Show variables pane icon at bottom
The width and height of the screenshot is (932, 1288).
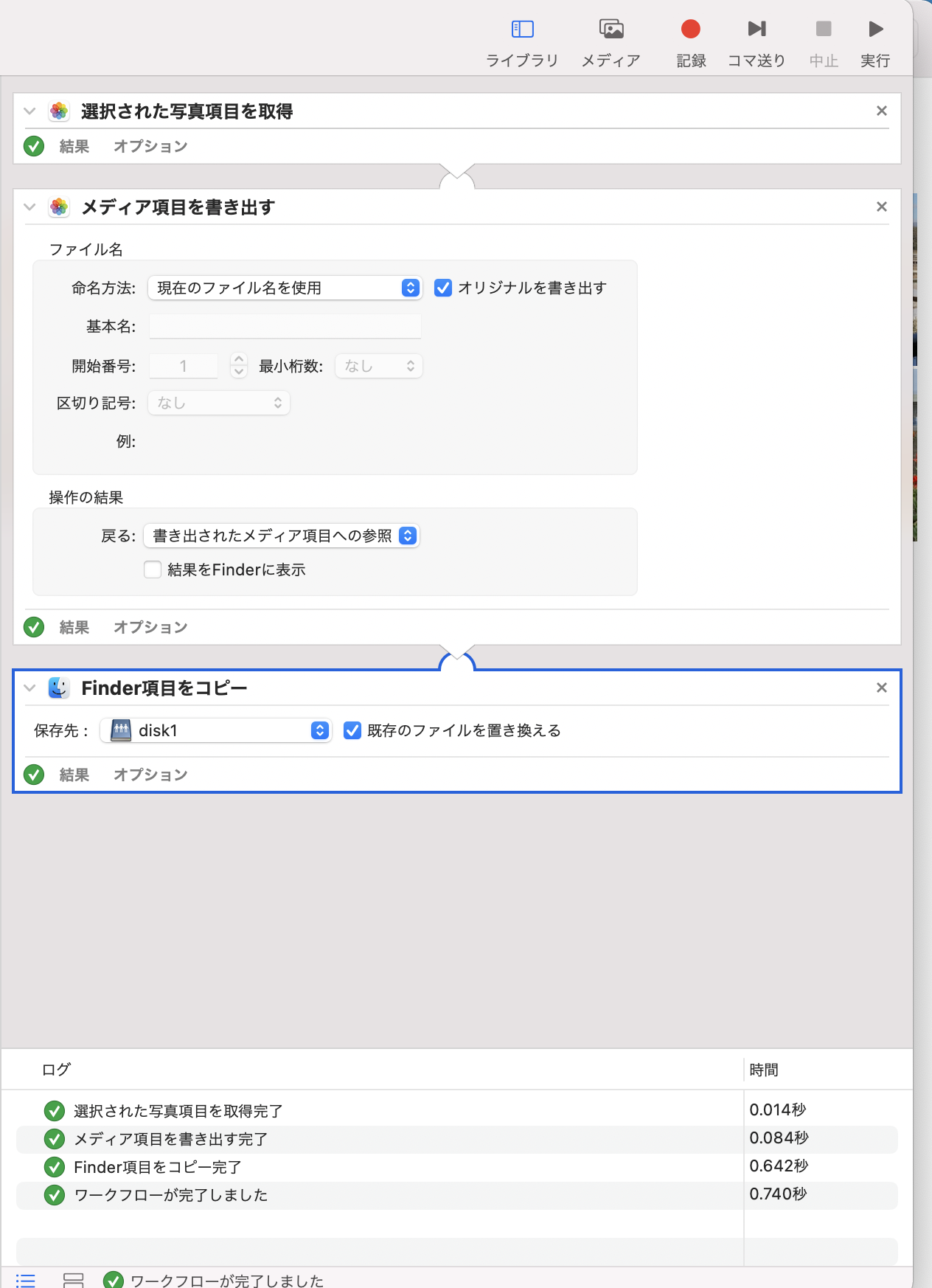(73, 1280)
